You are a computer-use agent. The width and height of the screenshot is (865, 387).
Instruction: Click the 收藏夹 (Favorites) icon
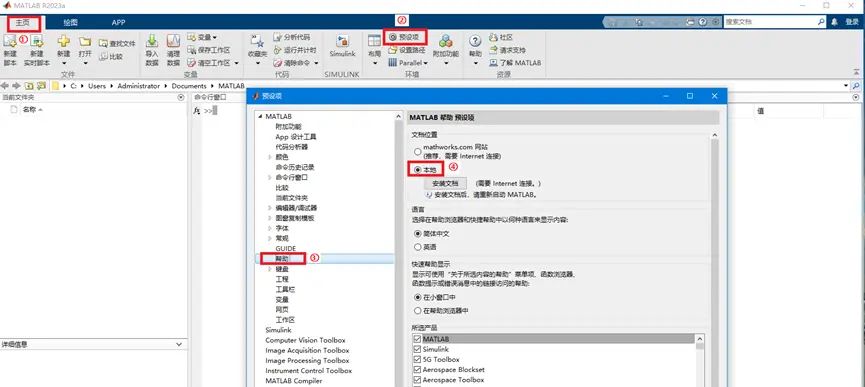coord(257,41)
